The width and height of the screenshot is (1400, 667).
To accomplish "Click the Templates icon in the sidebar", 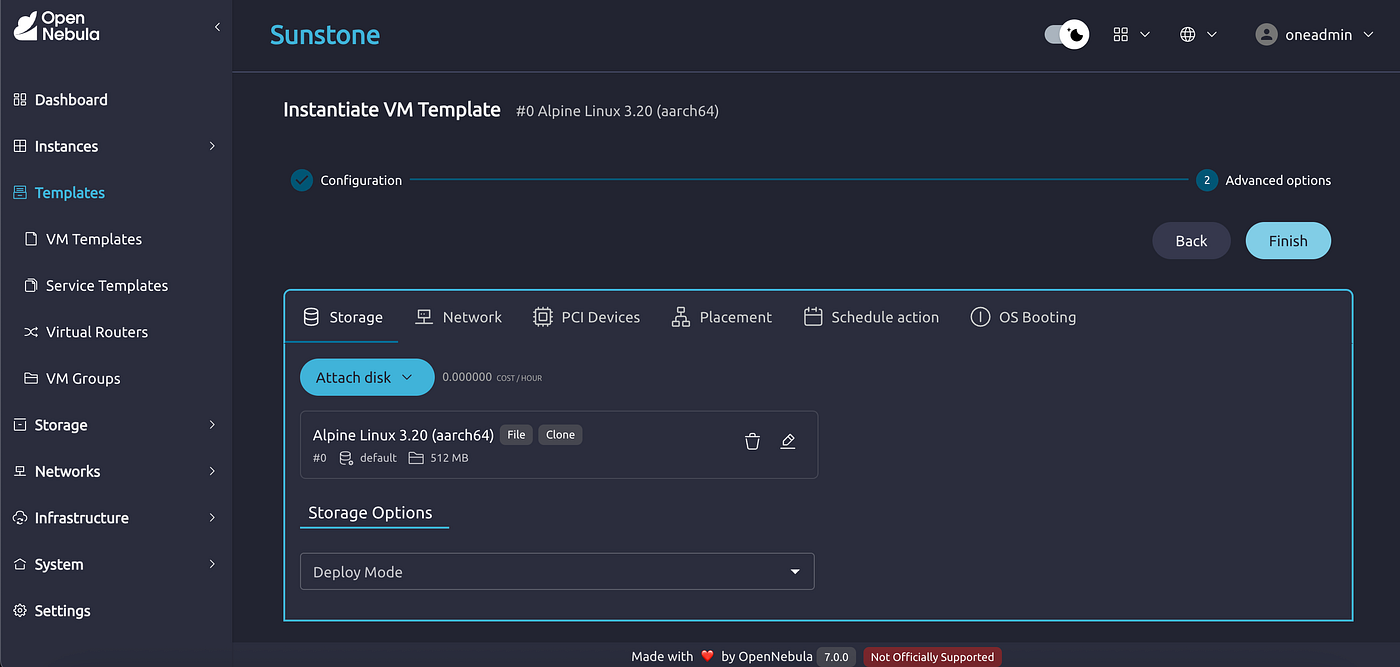I will [x=20, y=193].
